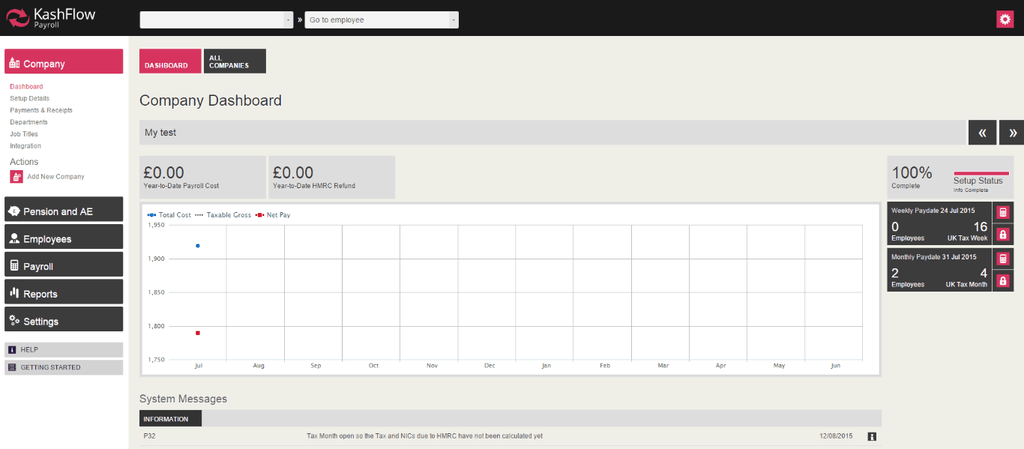This screenshot has height=449, width=1024.
Task: Open the company selector dropdown
Action: point(216,19)
